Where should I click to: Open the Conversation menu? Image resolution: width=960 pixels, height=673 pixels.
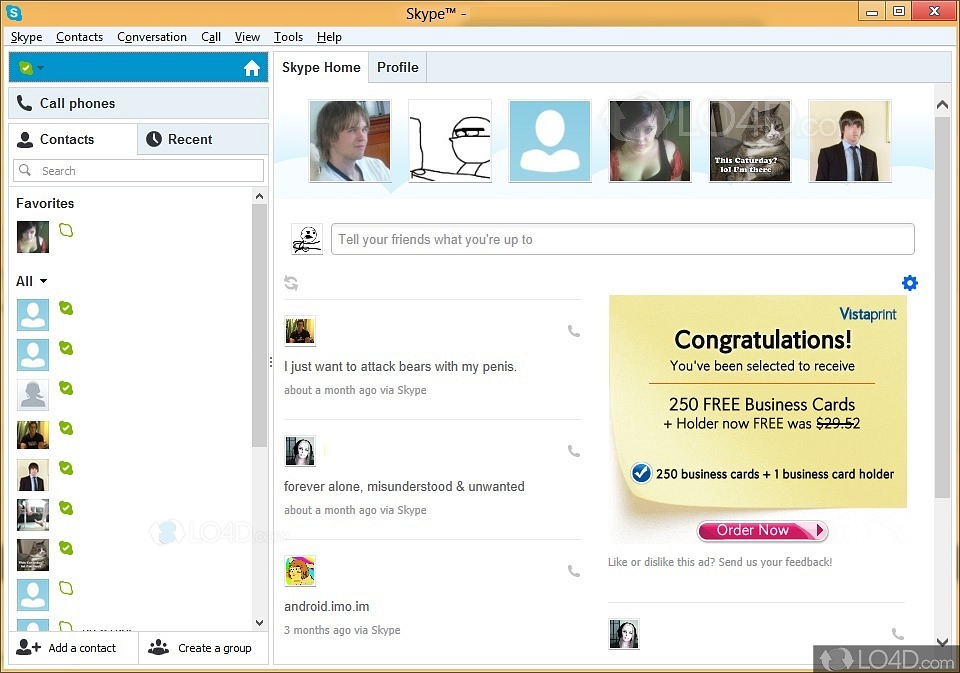point(152,37)
